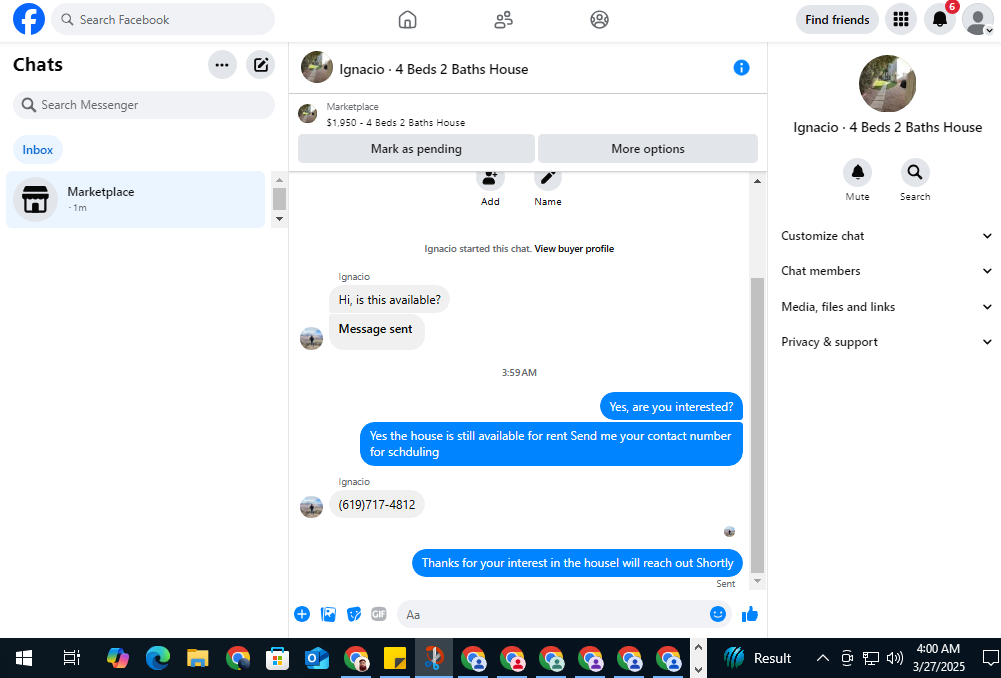Open notifications bell with 6 badge

(940, 20)
